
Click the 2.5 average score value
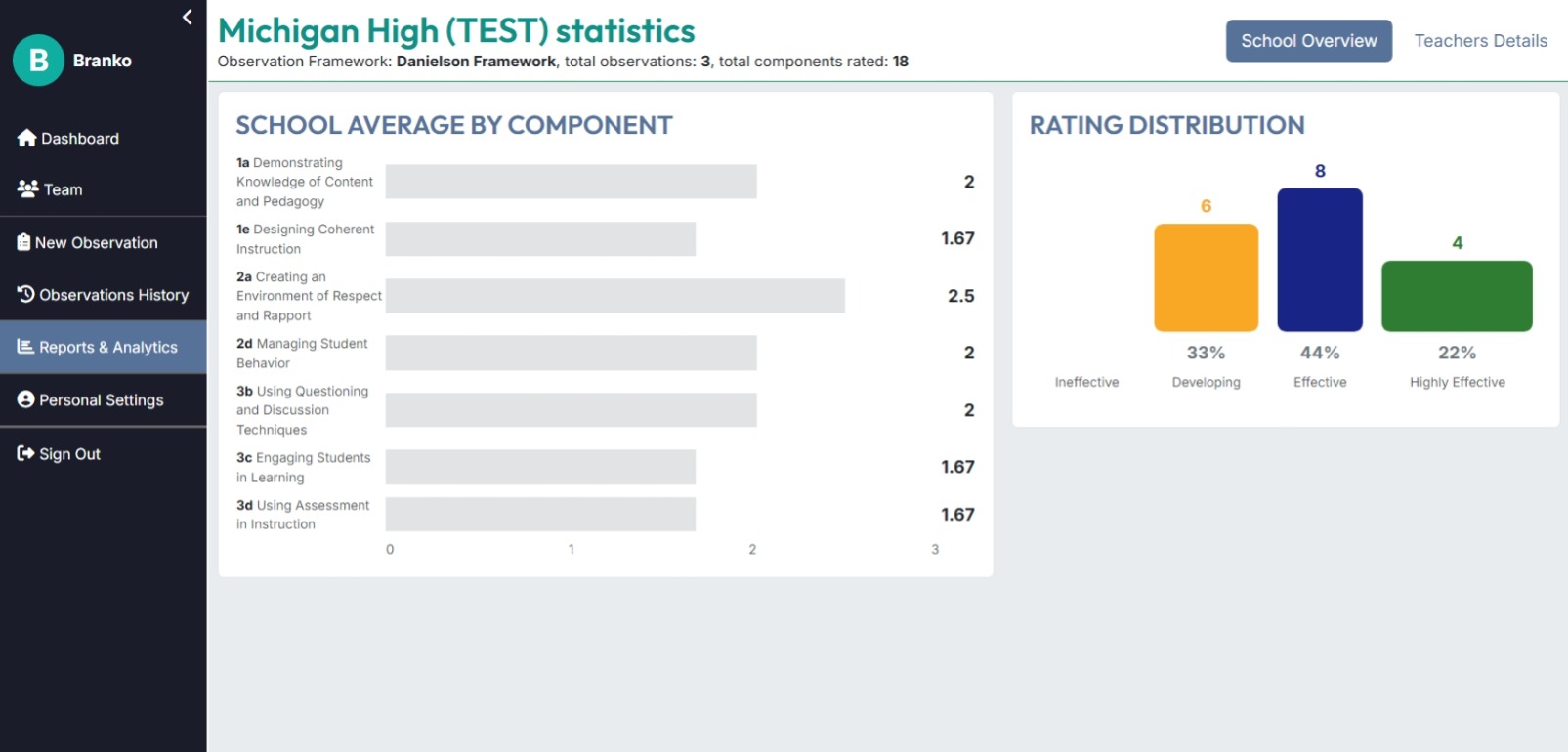[x=961, y=296]
